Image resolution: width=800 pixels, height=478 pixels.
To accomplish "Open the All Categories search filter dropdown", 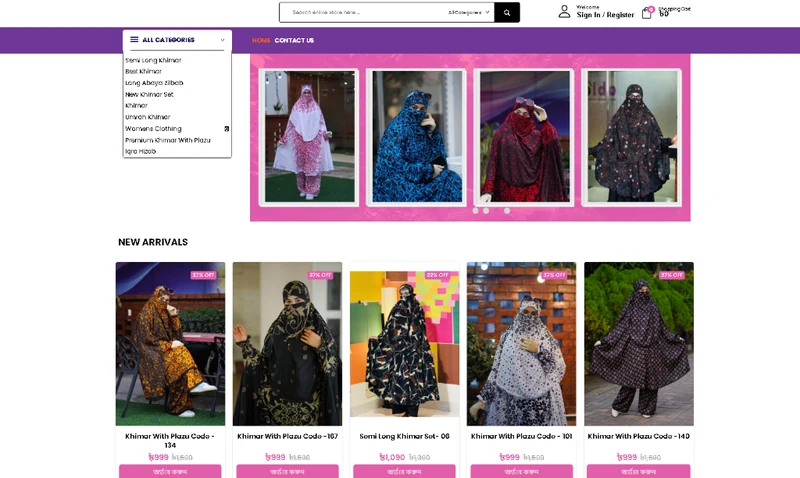I will pos(468,12).
